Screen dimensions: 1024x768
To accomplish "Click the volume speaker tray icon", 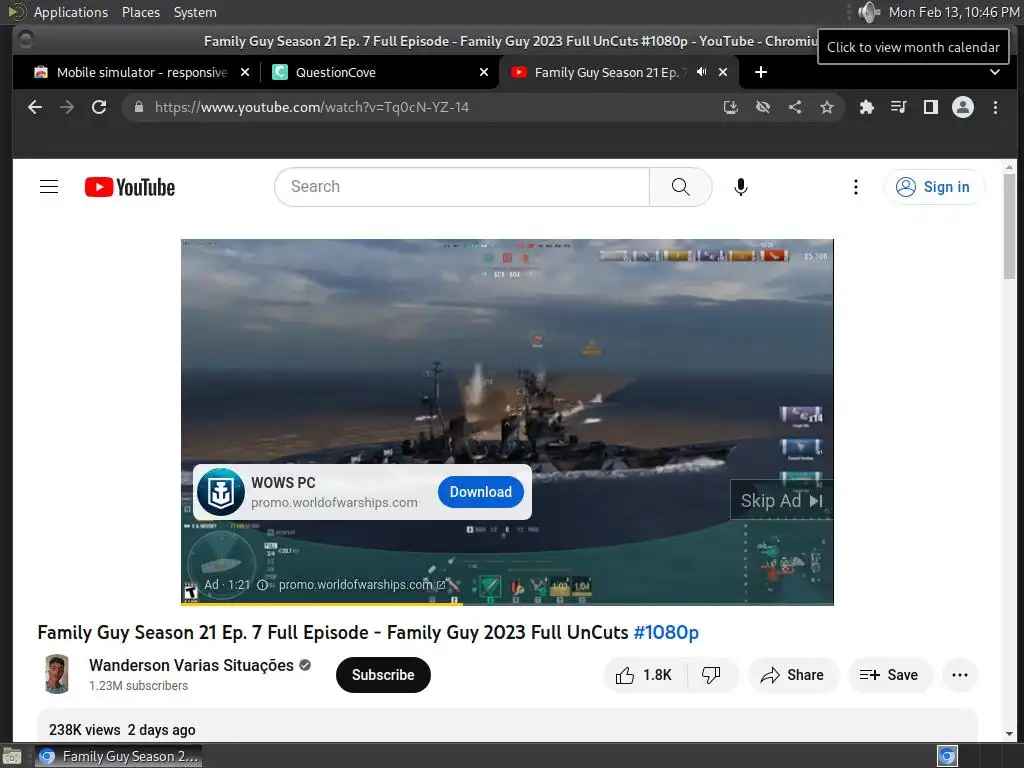I will (869, 12).
